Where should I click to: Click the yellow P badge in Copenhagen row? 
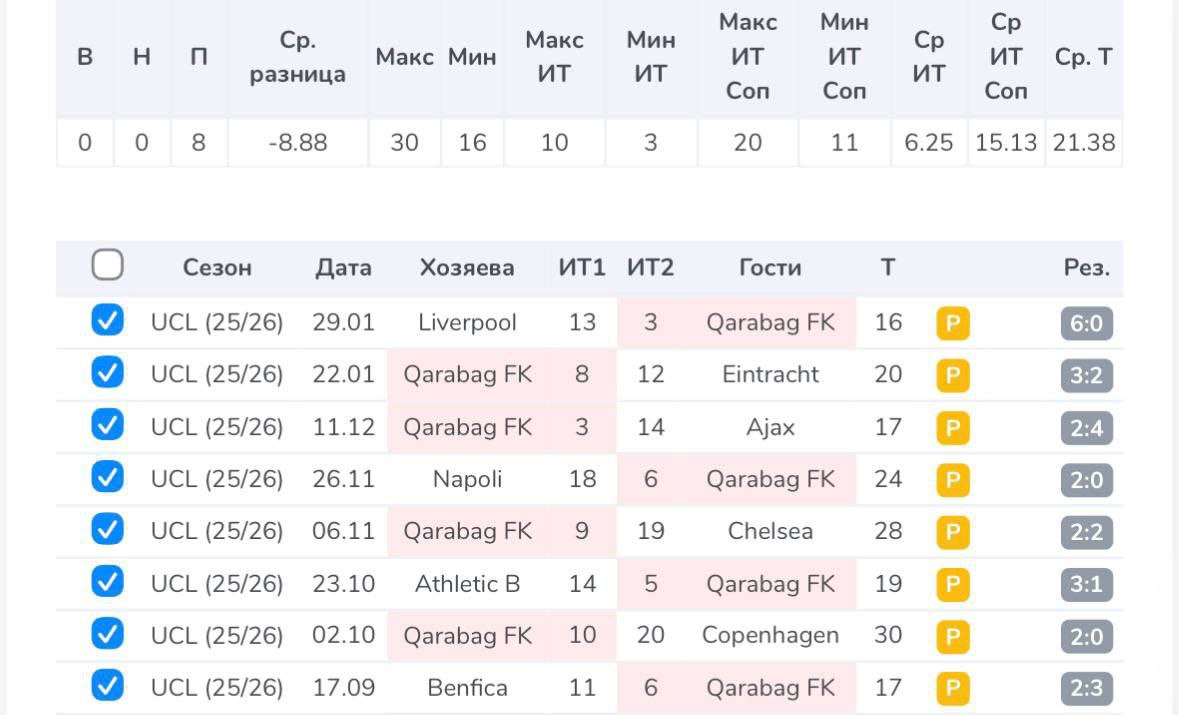pyautogui.click(x=952, y=637)
